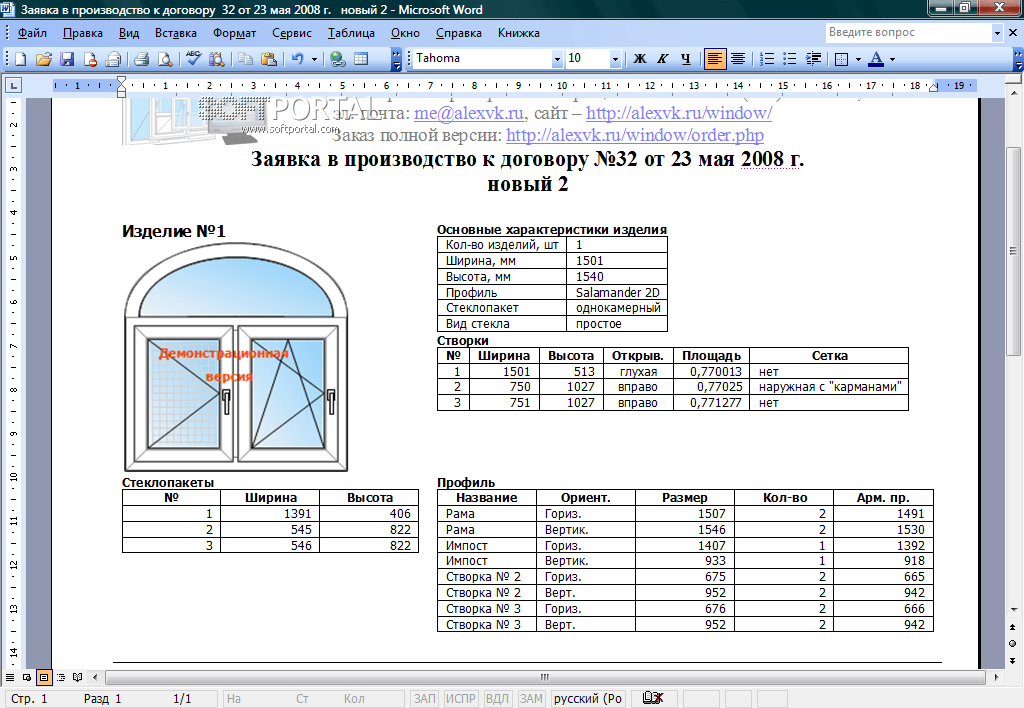Run spelling check with ABC icon
1024x708 pixels.
pyautogui.click(x=193, y=59)
